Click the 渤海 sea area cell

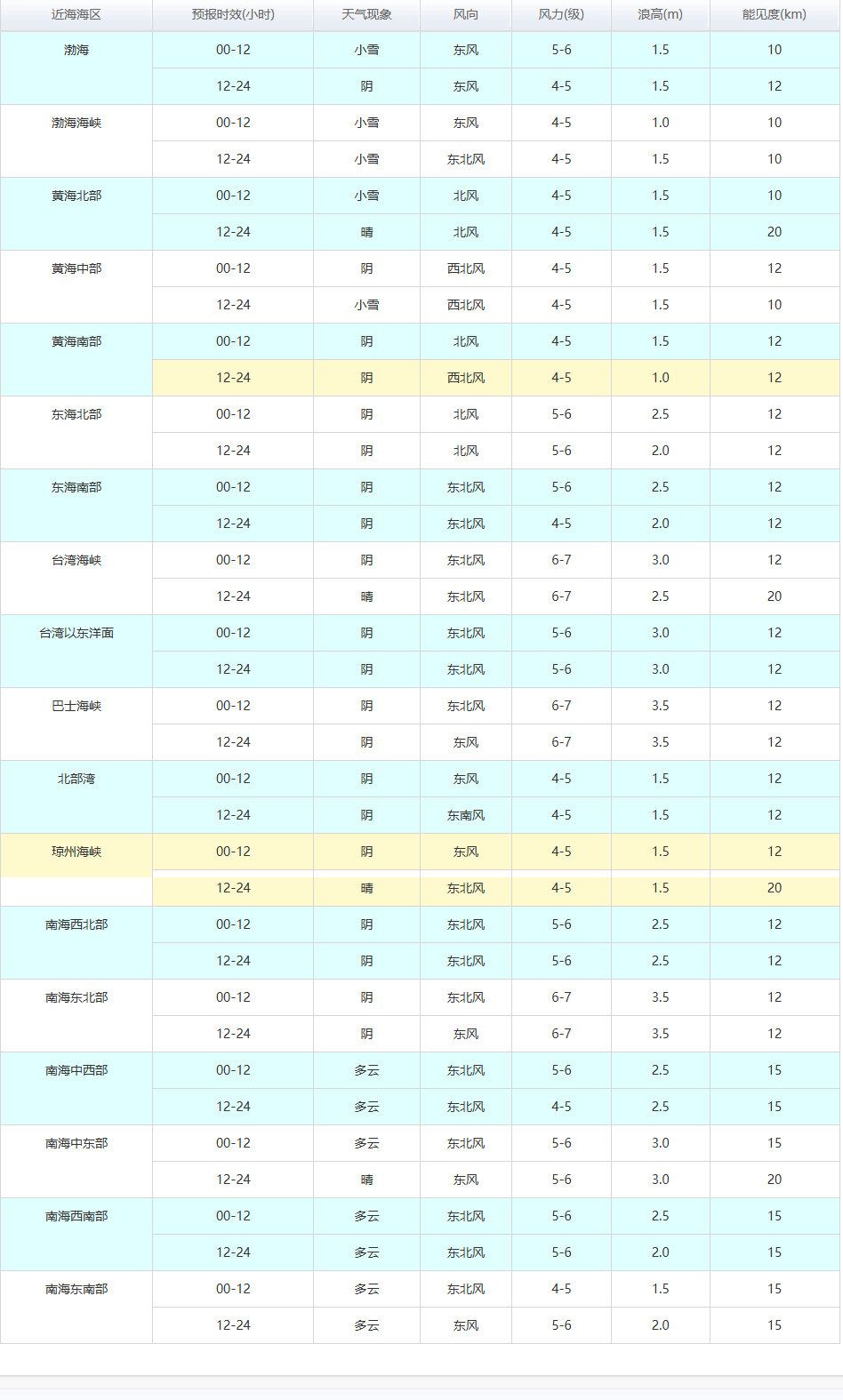76,51
